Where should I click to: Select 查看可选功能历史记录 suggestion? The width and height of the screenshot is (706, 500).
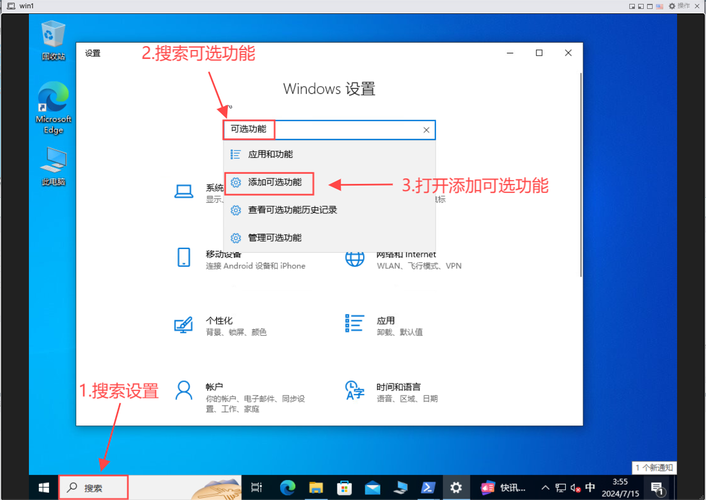pos(329,210)
